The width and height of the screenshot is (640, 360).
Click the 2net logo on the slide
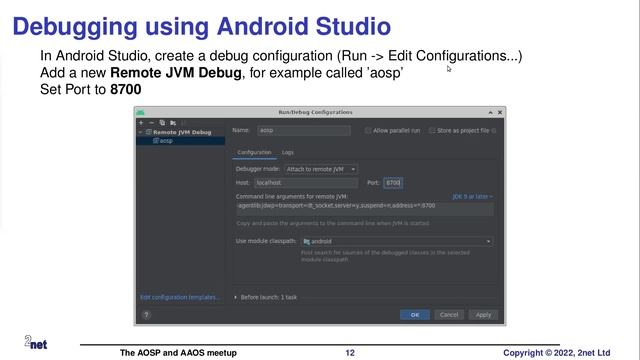(x=36, y=342)
